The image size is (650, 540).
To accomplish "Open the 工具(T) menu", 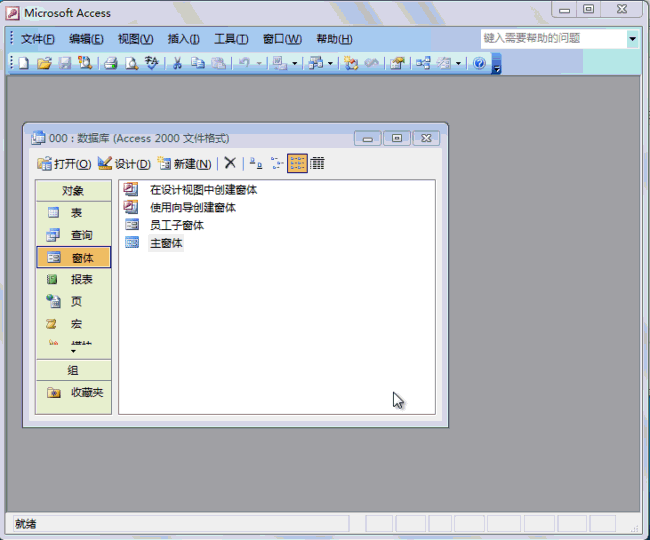I will [231, 39].
